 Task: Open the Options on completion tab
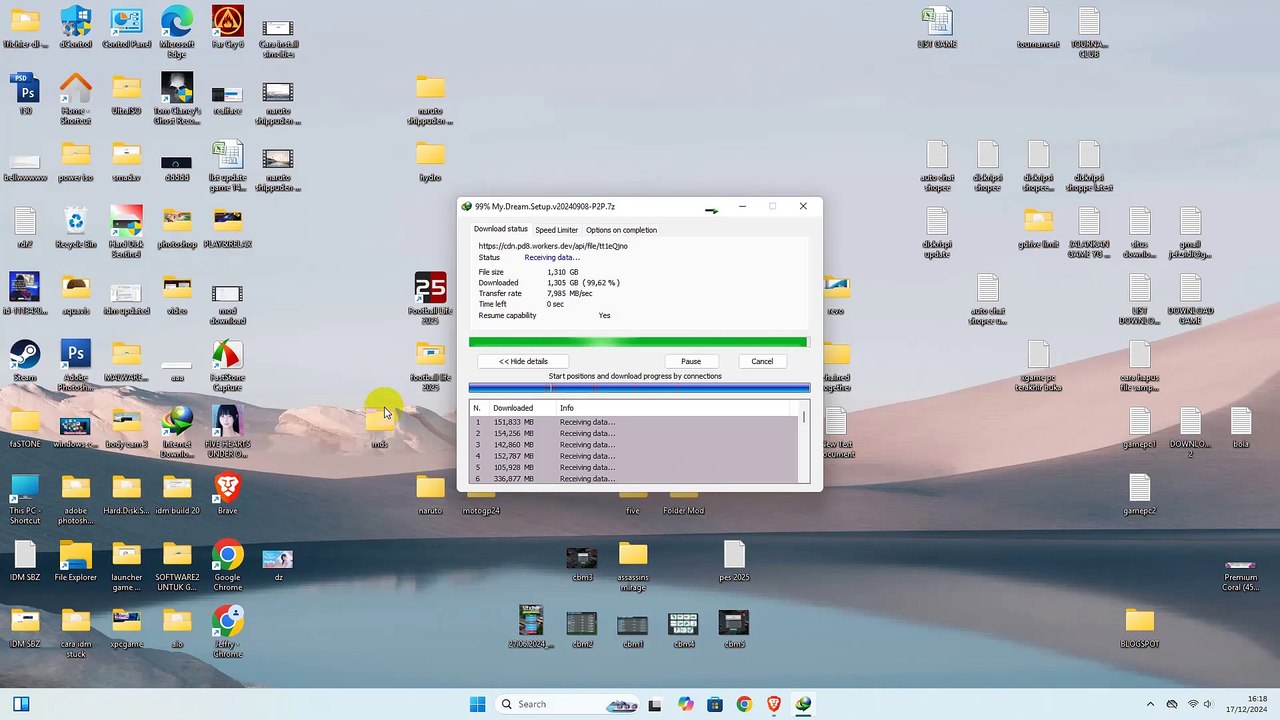(x=621, y=230)
